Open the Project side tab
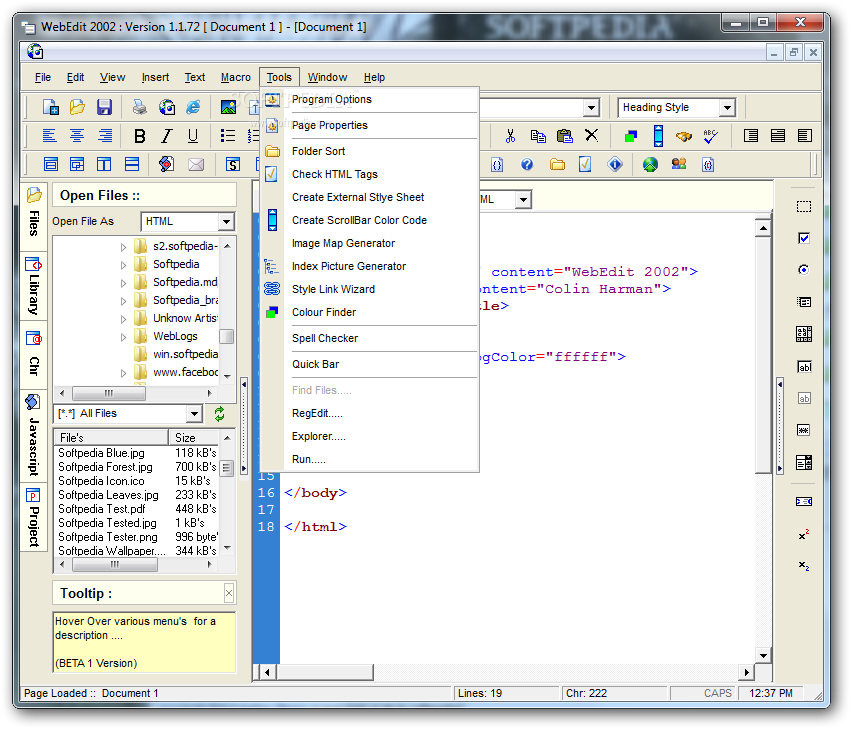The image size is (851, 729). coord(34,518)
